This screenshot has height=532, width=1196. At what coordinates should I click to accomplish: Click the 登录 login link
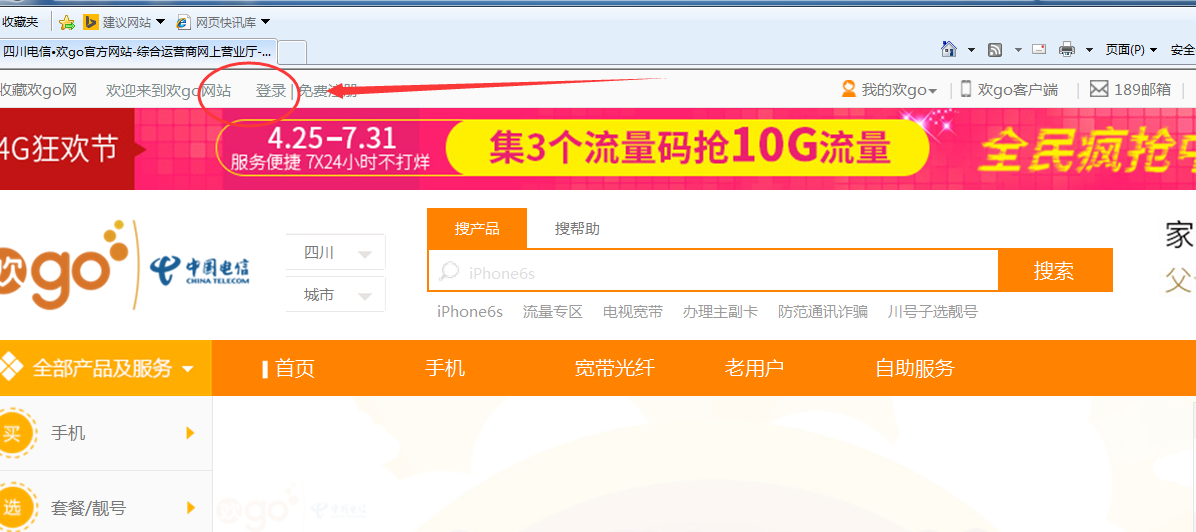pos(271,91)
